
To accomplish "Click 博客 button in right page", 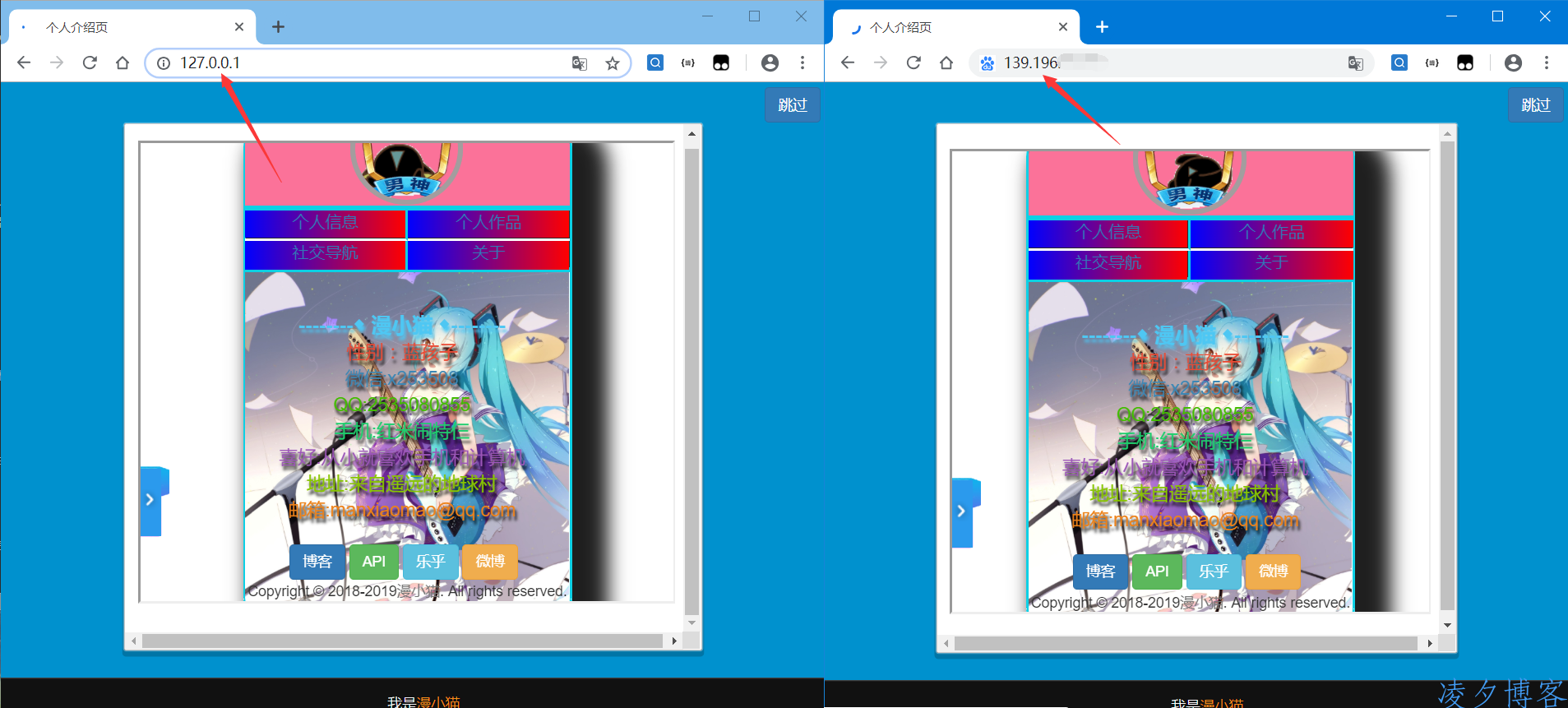I will pos(1101,571).
